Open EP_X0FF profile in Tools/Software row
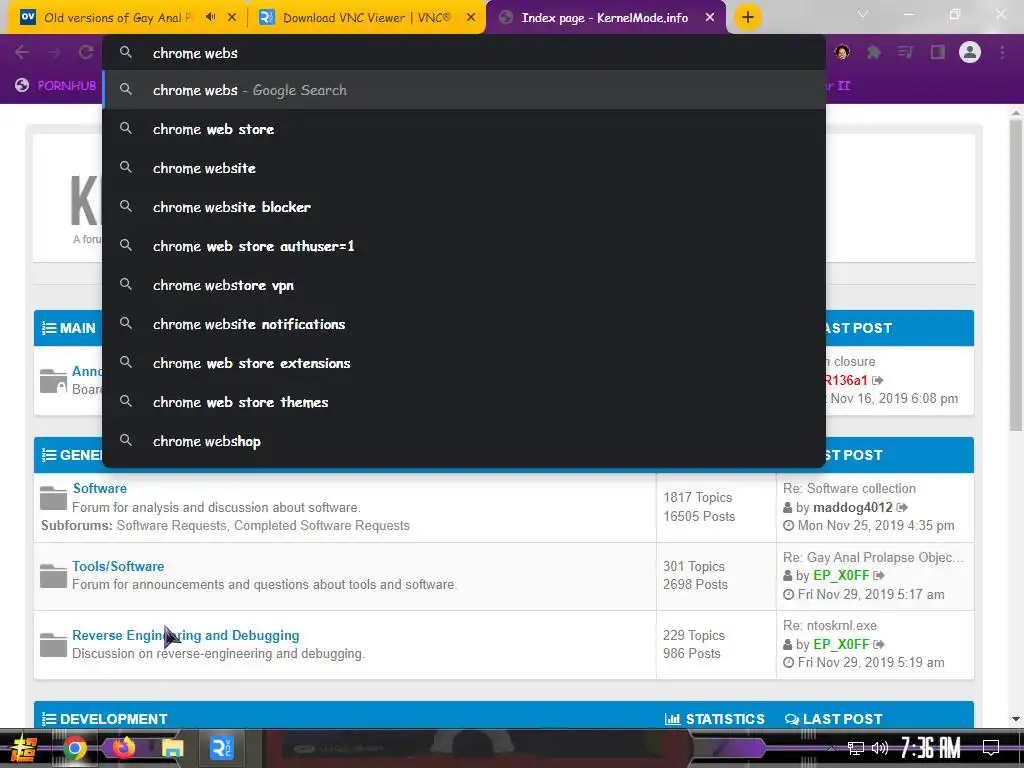 (x=841, y=575)
